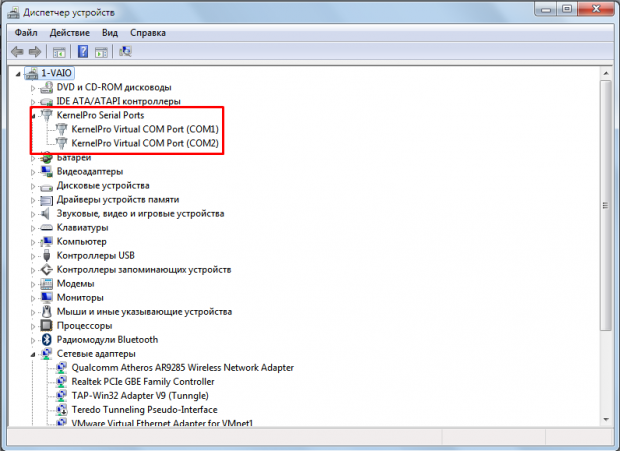Click the show/hide console tree toolbar icon
Viewport: 620px width, 451px height.
[x=60, y=51]
